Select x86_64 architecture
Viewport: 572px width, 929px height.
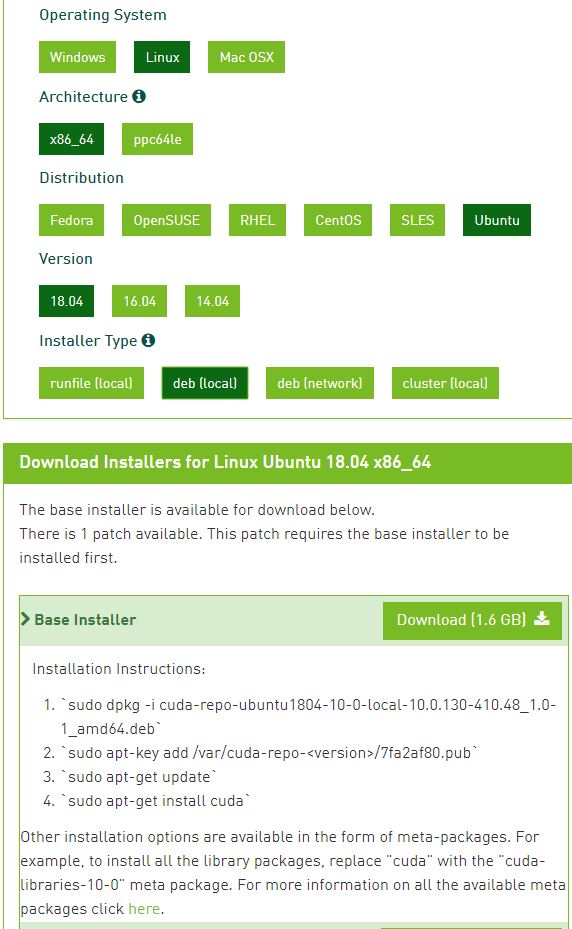[72, 139]
